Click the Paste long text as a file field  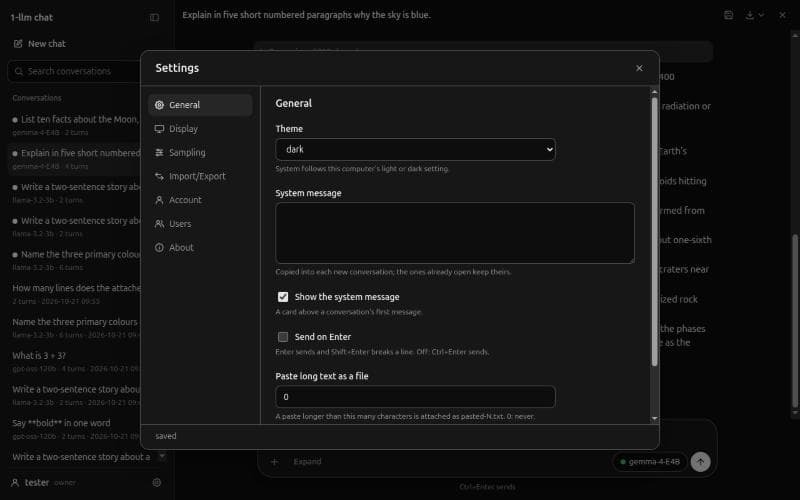pyautogui.click(x=415, y=396)
